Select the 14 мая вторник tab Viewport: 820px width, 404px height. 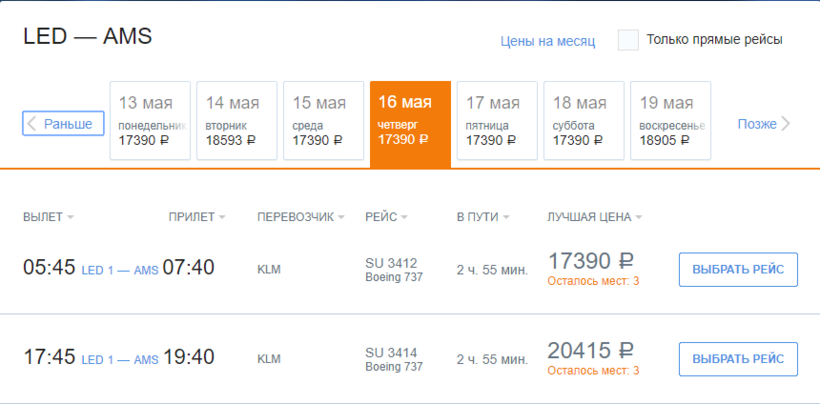[236, 121]
